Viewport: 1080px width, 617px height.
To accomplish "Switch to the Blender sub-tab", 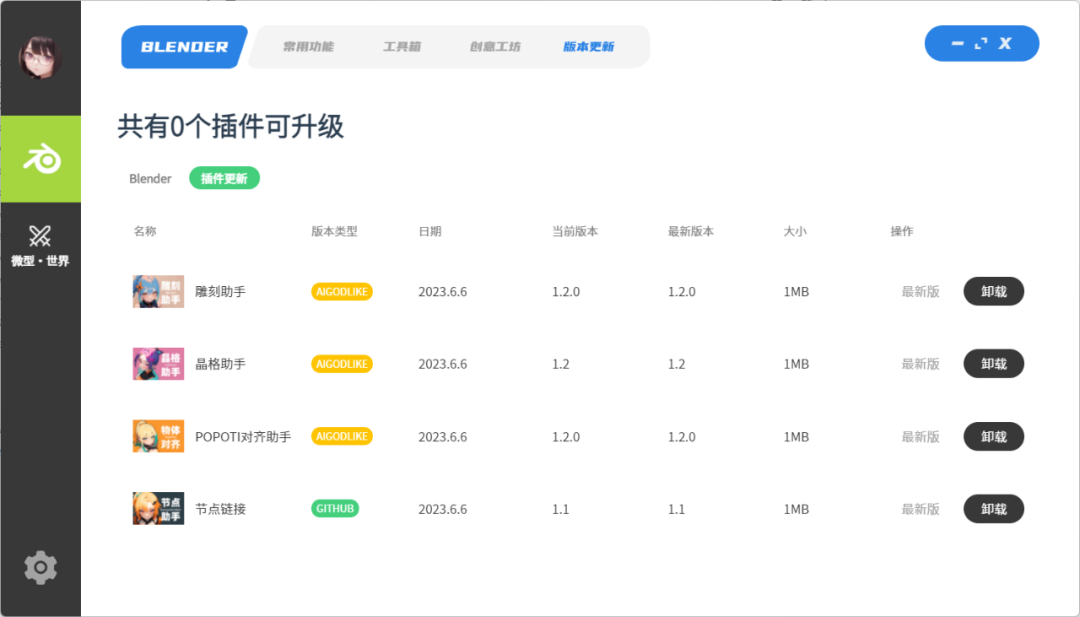I will pyautogui.click(x=150, y=178).
